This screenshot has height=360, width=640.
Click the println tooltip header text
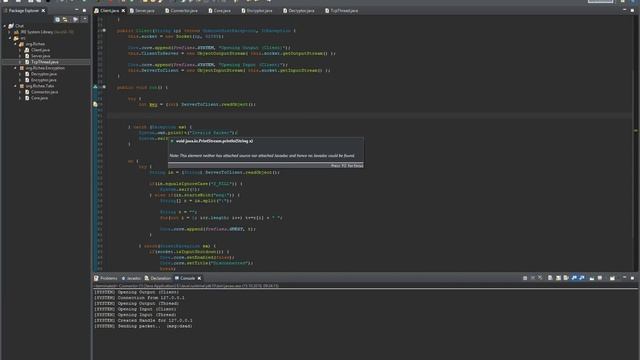(214, 141)
